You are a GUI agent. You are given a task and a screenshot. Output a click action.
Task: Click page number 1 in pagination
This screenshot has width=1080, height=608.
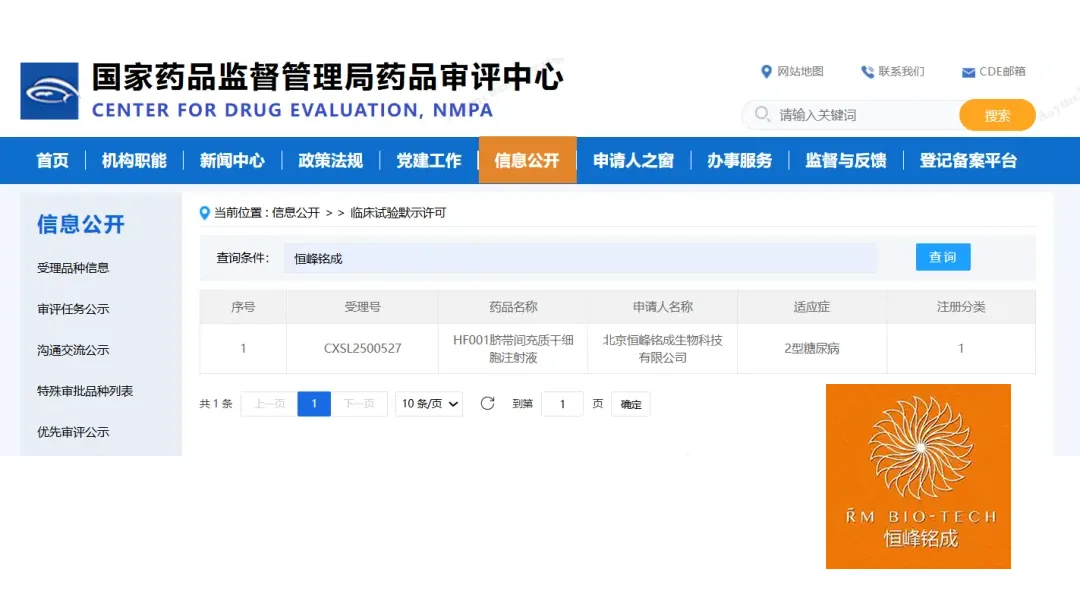(x=314, y=404)
